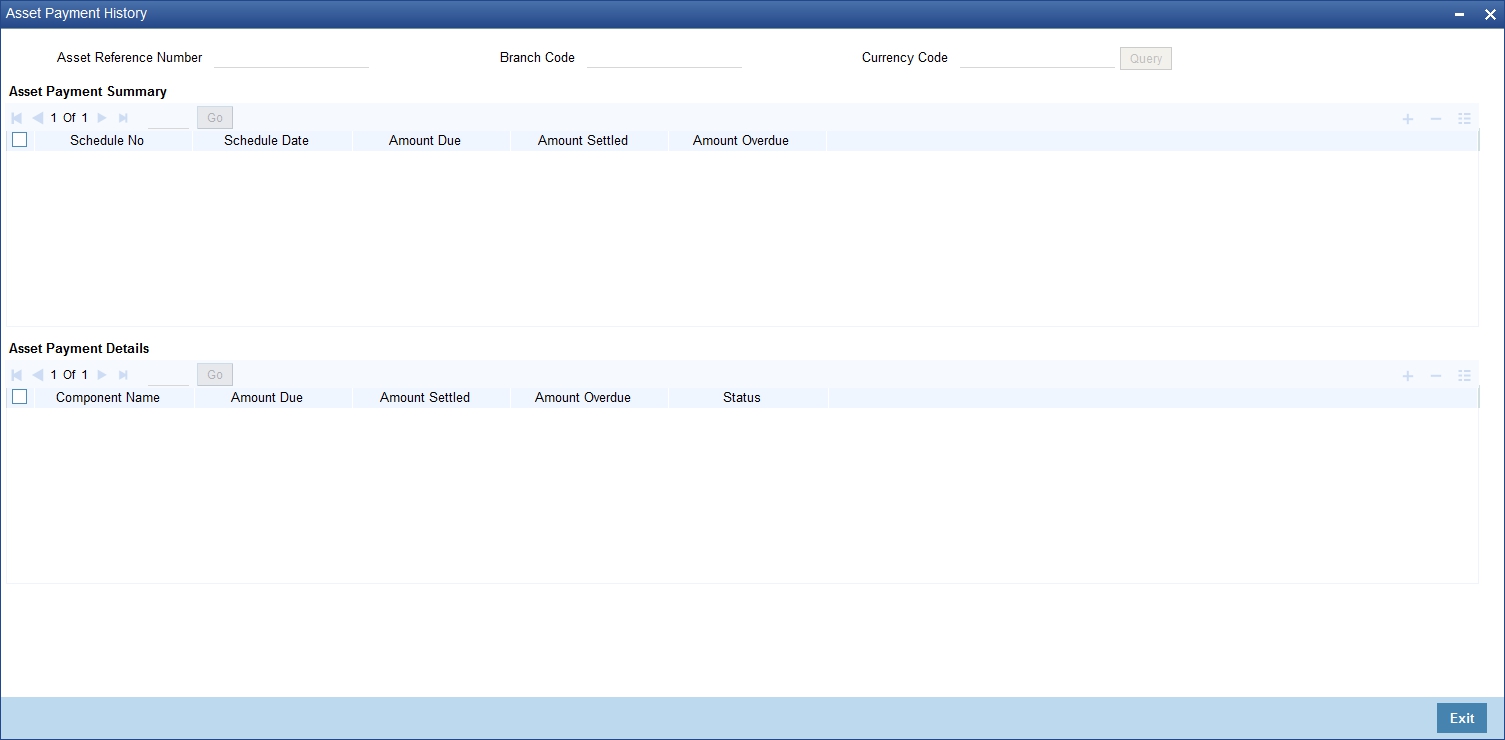Close the Asset Payment History window
The height and width of the screenshot is (740, 1505).
point(1489,14)
